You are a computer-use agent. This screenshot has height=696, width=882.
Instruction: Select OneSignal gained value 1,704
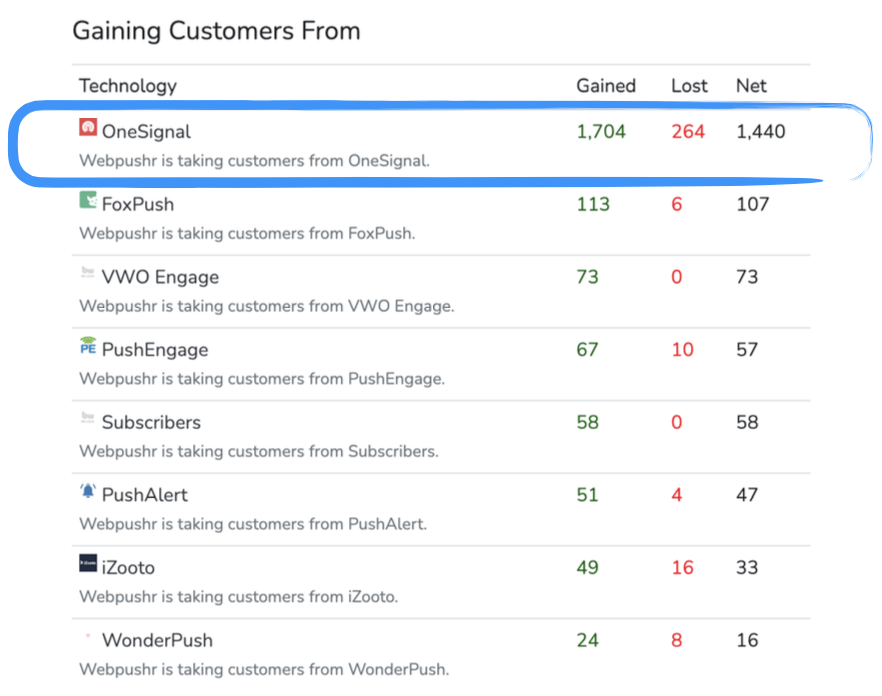point(601,132)
